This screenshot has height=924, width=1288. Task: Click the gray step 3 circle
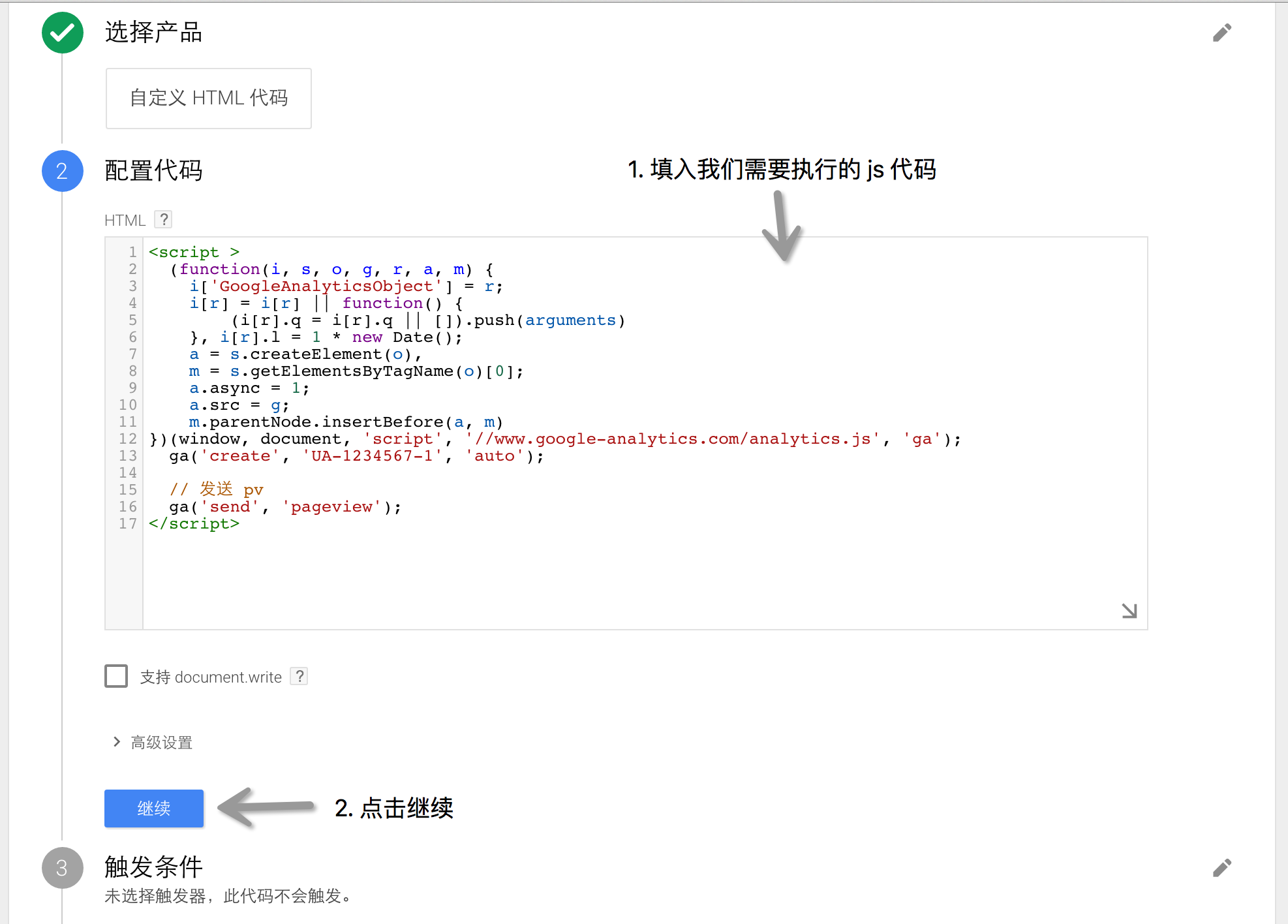(63, 868)
